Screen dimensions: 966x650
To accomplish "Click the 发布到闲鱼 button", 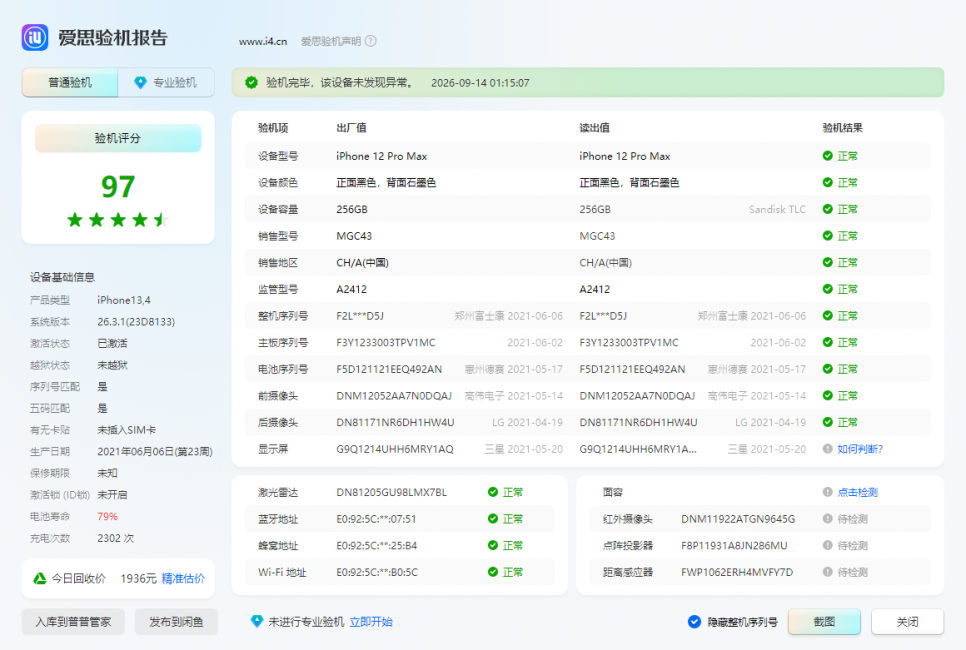I will [x=176, y=622].
